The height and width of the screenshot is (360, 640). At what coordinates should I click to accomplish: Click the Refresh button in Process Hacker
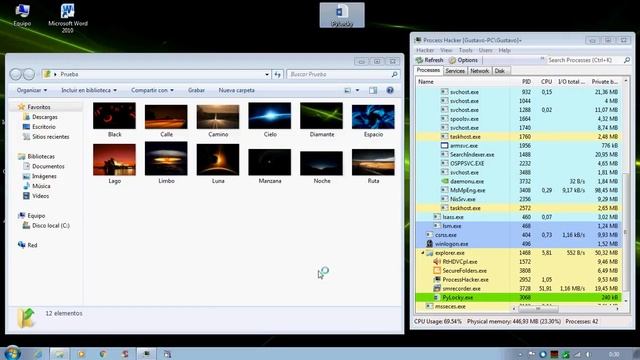pyautogui.click(x=429, y=60)
